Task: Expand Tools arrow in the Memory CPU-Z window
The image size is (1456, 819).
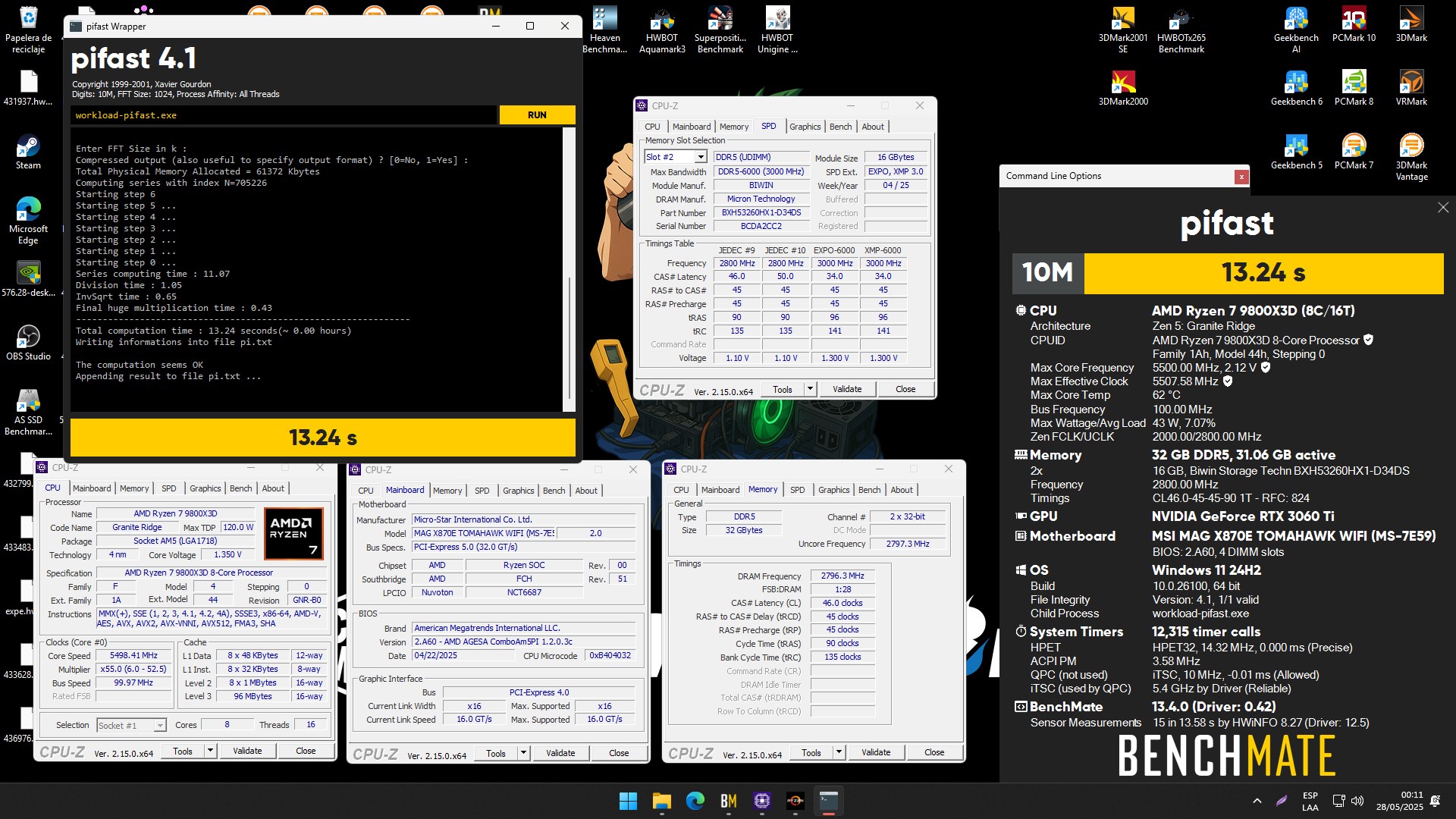Action: pos(839,752)
